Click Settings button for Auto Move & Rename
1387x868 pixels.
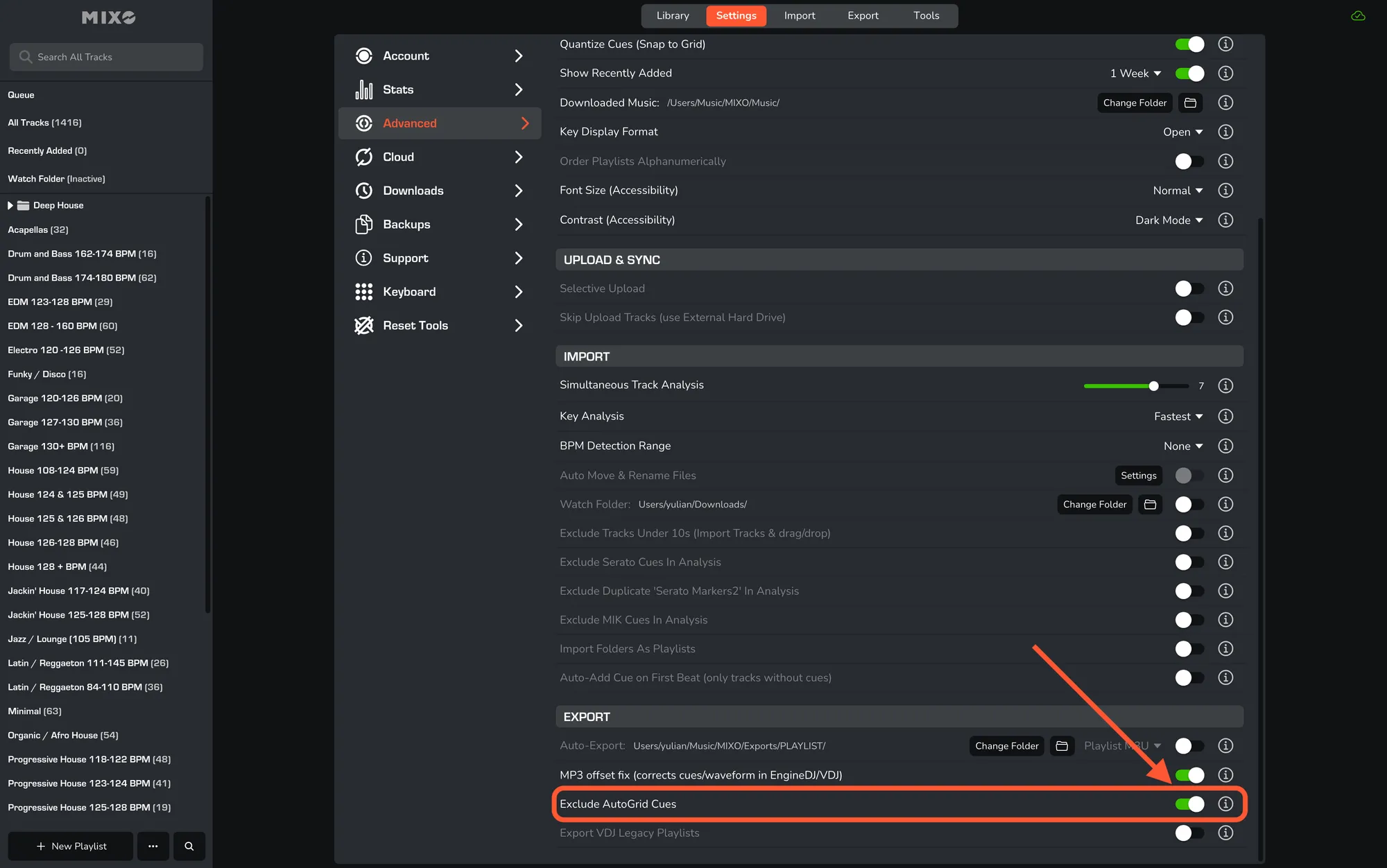click(1138, 476)
